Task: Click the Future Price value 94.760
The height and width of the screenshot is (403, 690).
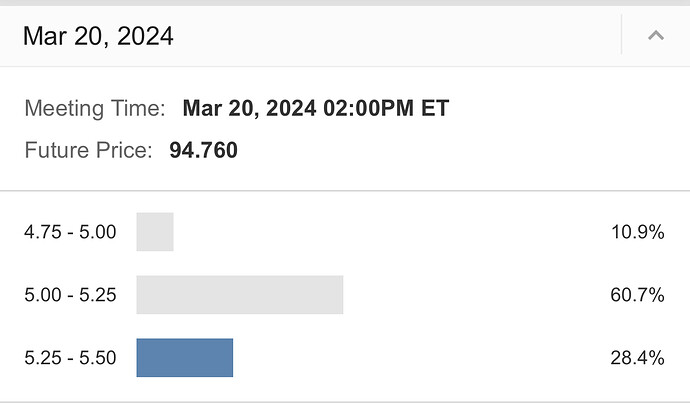Action: point(204,151)
